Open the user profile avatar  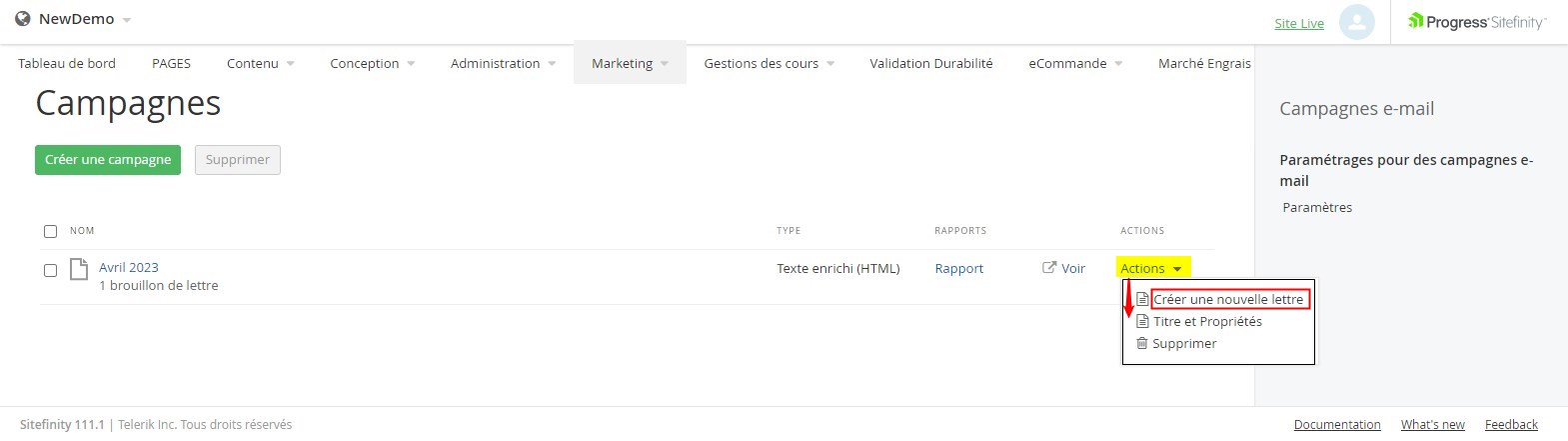[1356, 22]
